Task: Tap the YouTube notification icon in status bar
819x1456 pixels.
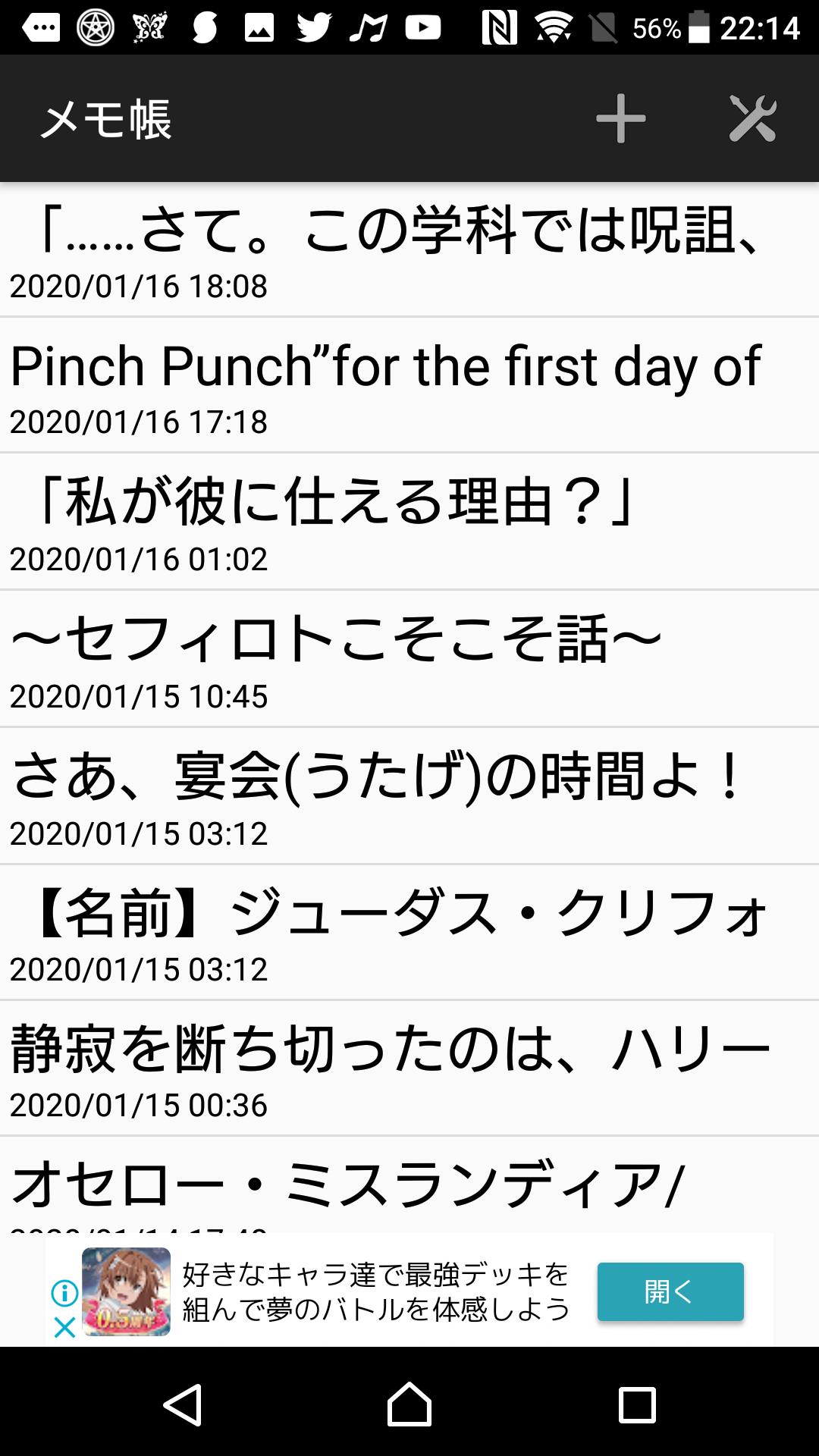Action: [422, 28]
